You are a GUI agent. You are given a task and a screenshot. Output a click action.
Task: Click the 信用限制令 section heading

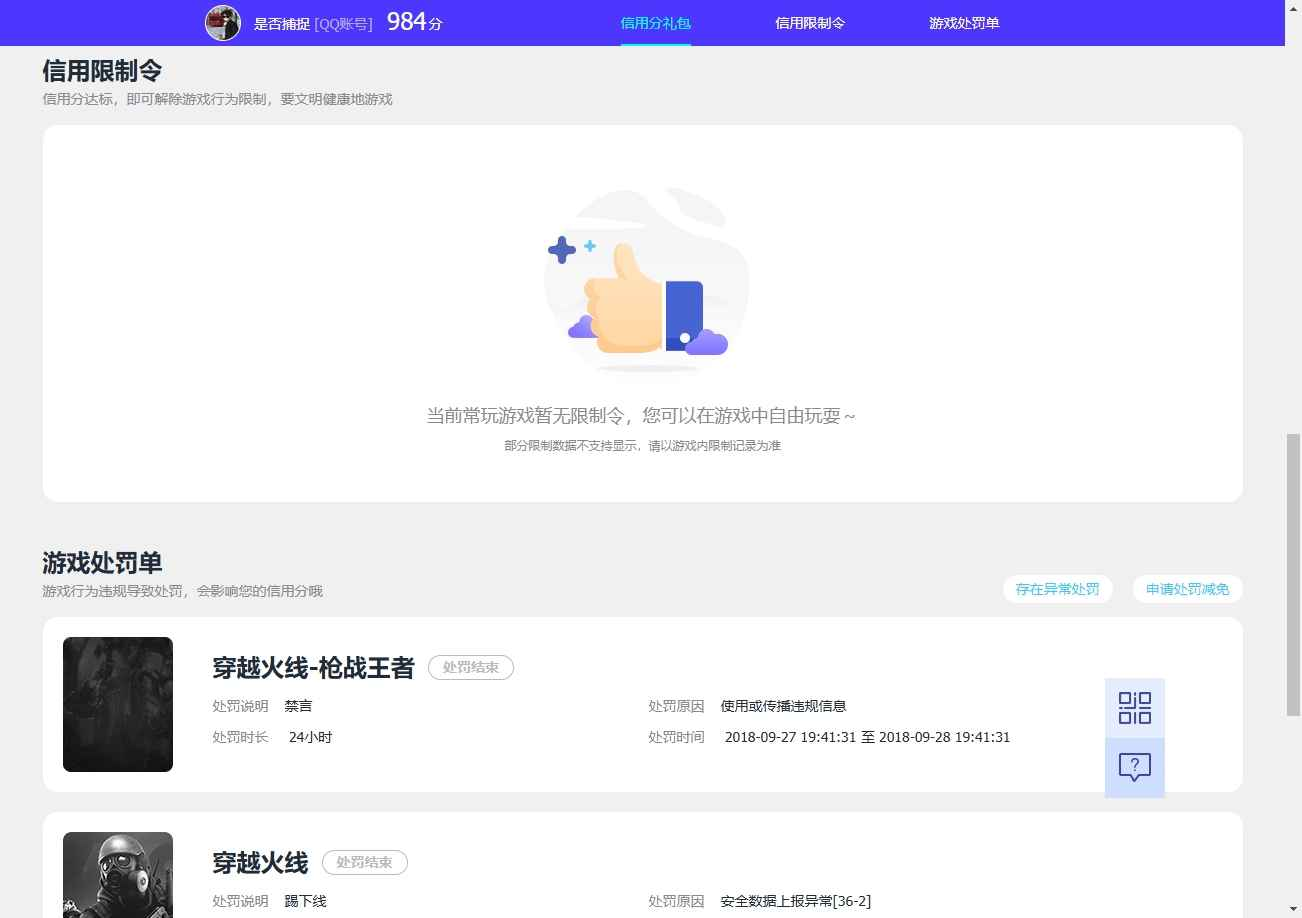[x=102, y=71]
